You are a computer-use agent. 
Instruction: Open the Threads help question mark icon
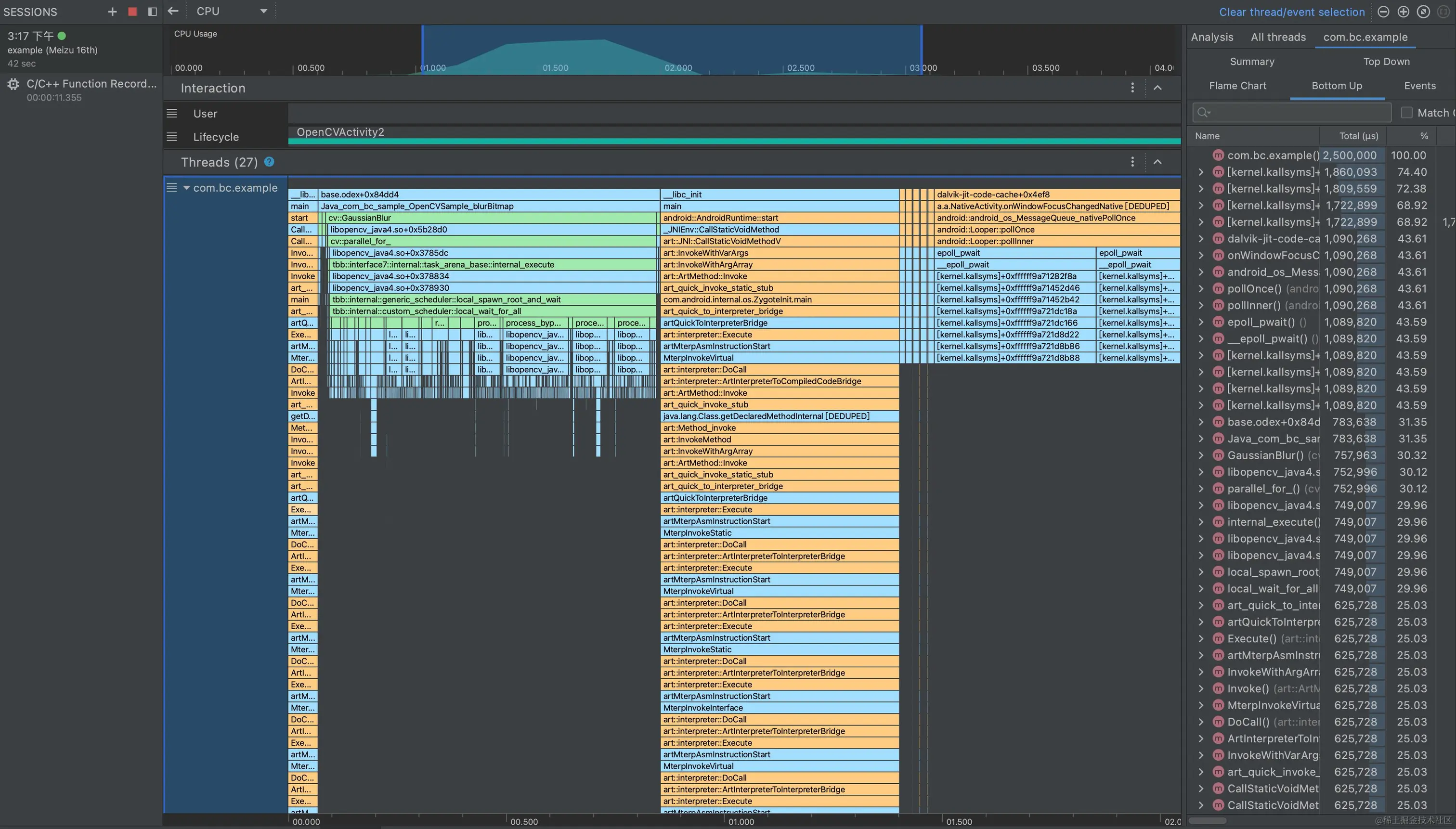269,162
